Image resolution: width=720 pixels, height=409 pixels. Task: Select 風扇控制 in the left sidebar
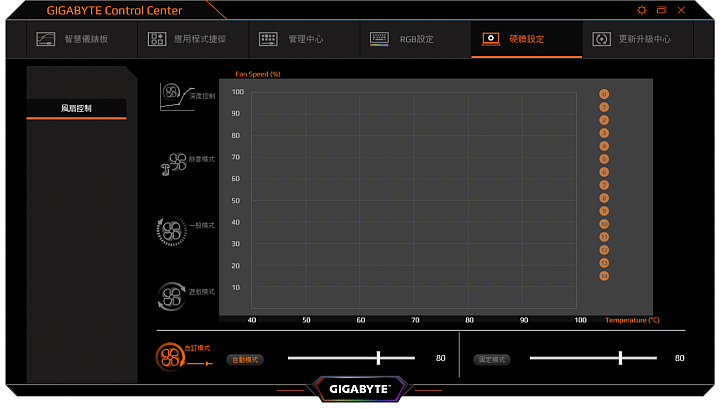click(76, 108)
